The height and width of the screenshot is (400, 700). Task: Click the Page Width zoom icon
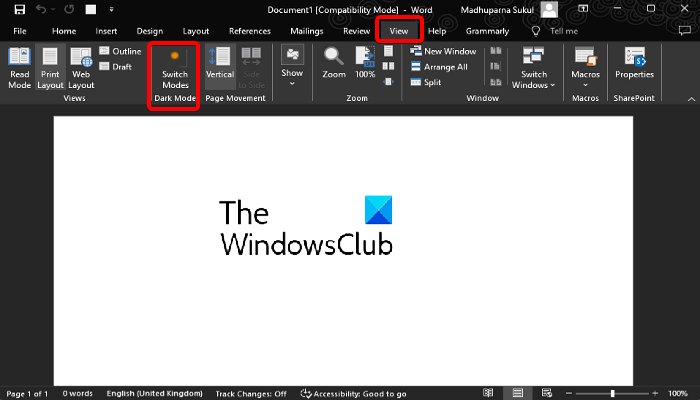(388, 82)
